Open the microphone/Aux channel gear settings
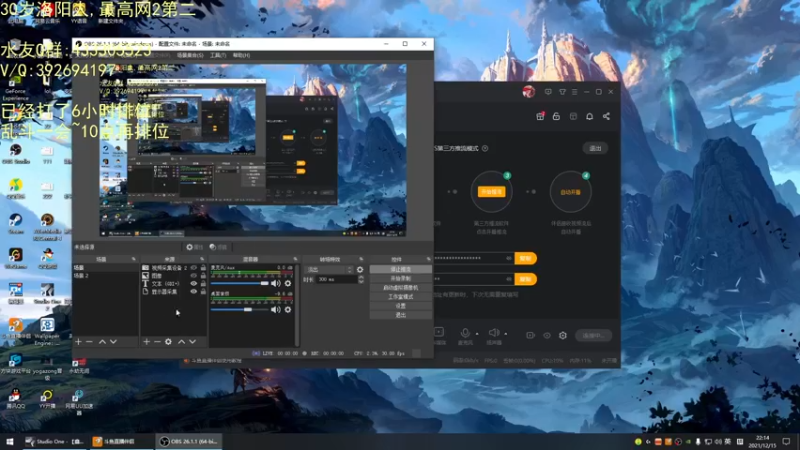This screenshot has width=800, height=450. [288, 283]
